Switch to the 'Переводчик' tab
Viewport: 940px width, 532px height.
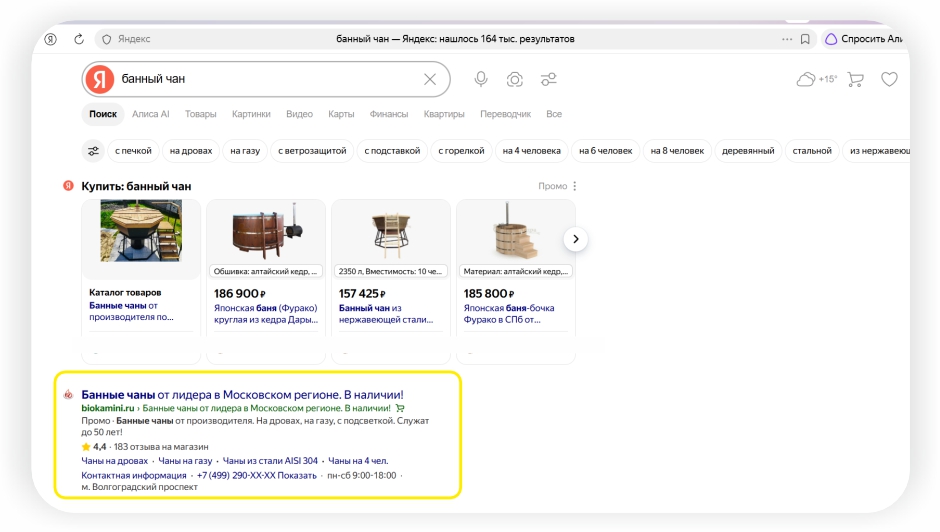click(505, 114)
